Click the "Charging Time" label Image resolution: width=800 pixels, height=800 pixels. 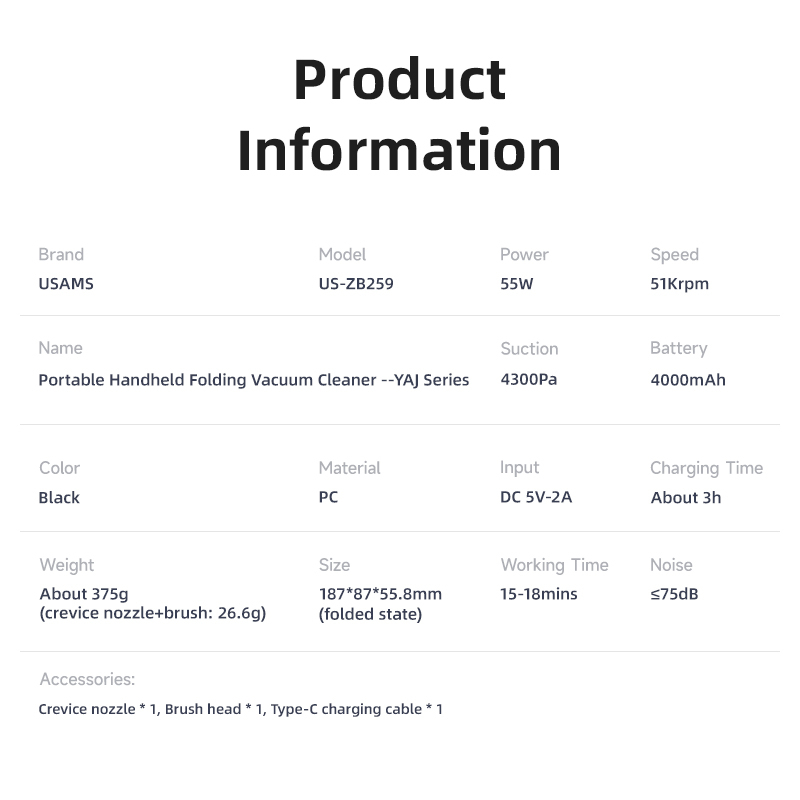pyautogui.click(x=706, y=468)
